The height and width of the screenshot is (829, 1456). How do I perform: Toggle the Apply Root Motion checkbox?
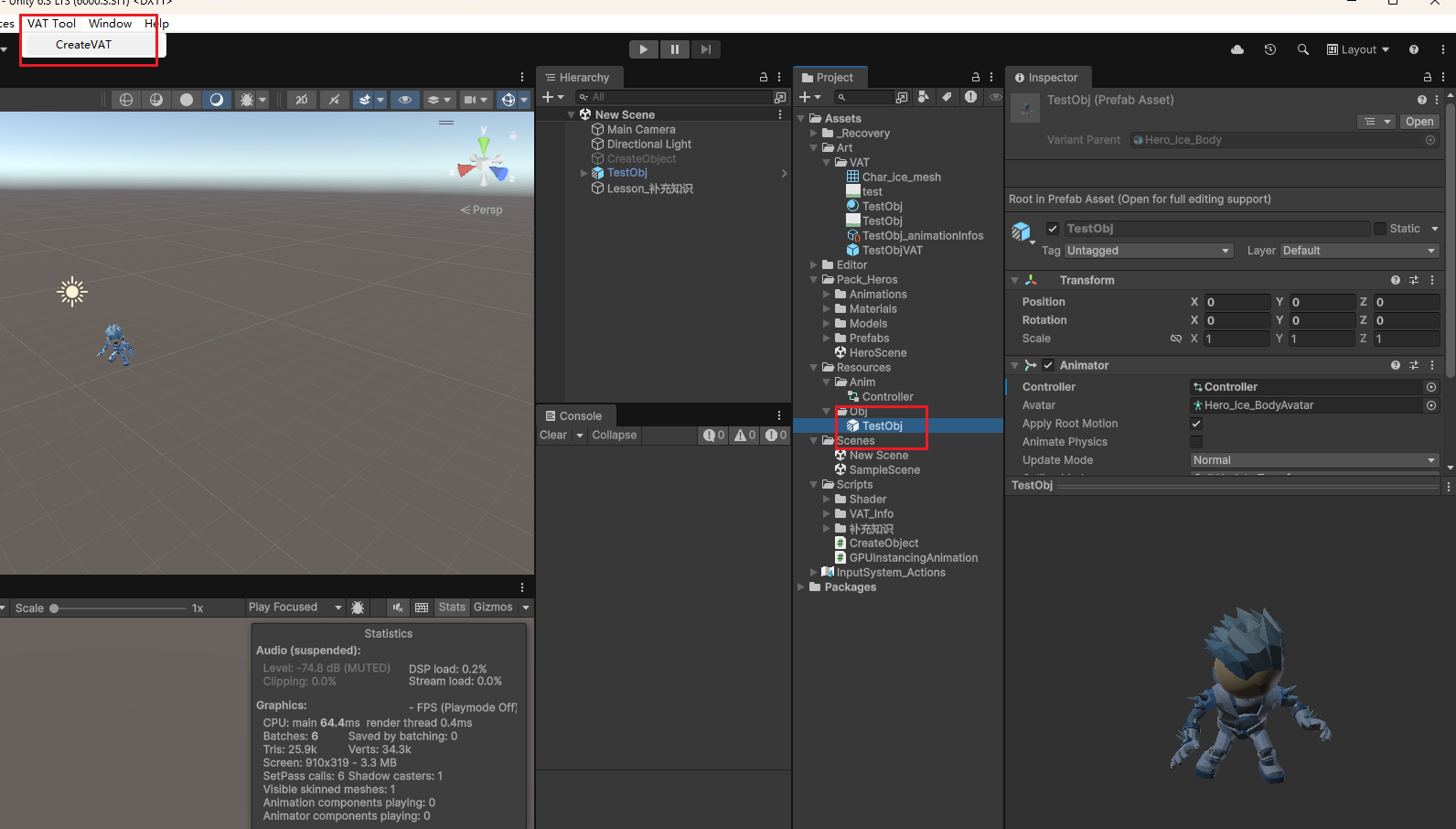point(1196,424)
